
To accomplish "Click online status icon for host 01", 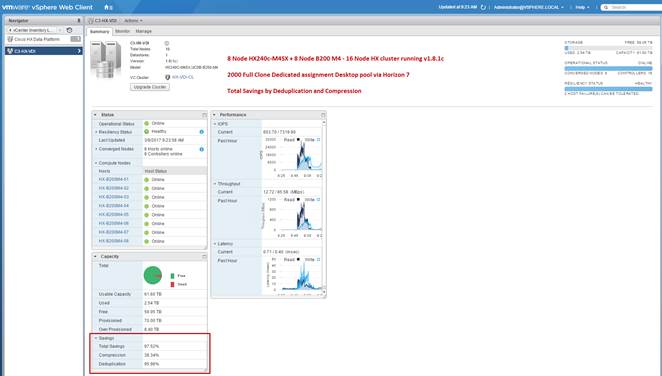I will click(x=147, y=179).
